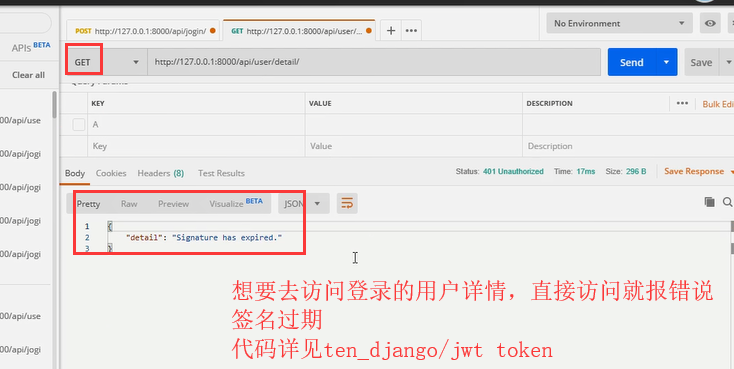Save the current request
Viewport: 734px width, 369px height.
[x=701, y=62]
